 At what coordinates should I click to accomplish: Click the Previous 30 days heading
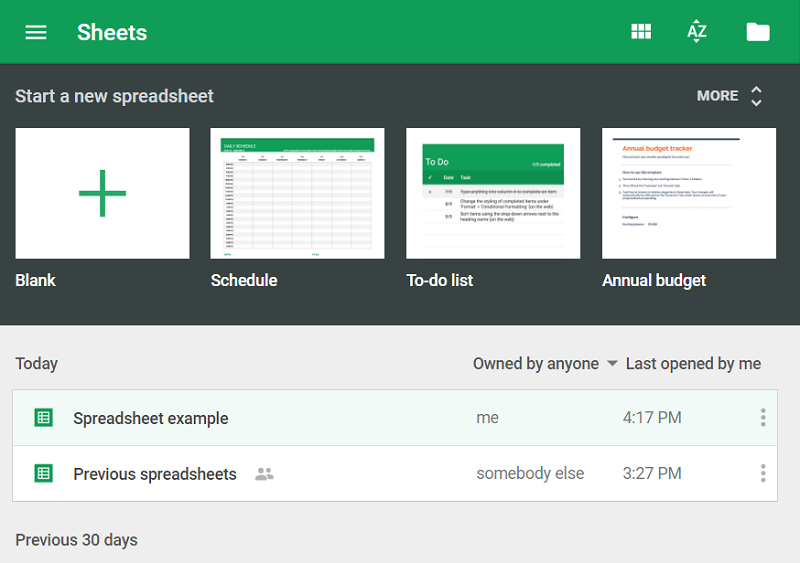pos(76,540)
